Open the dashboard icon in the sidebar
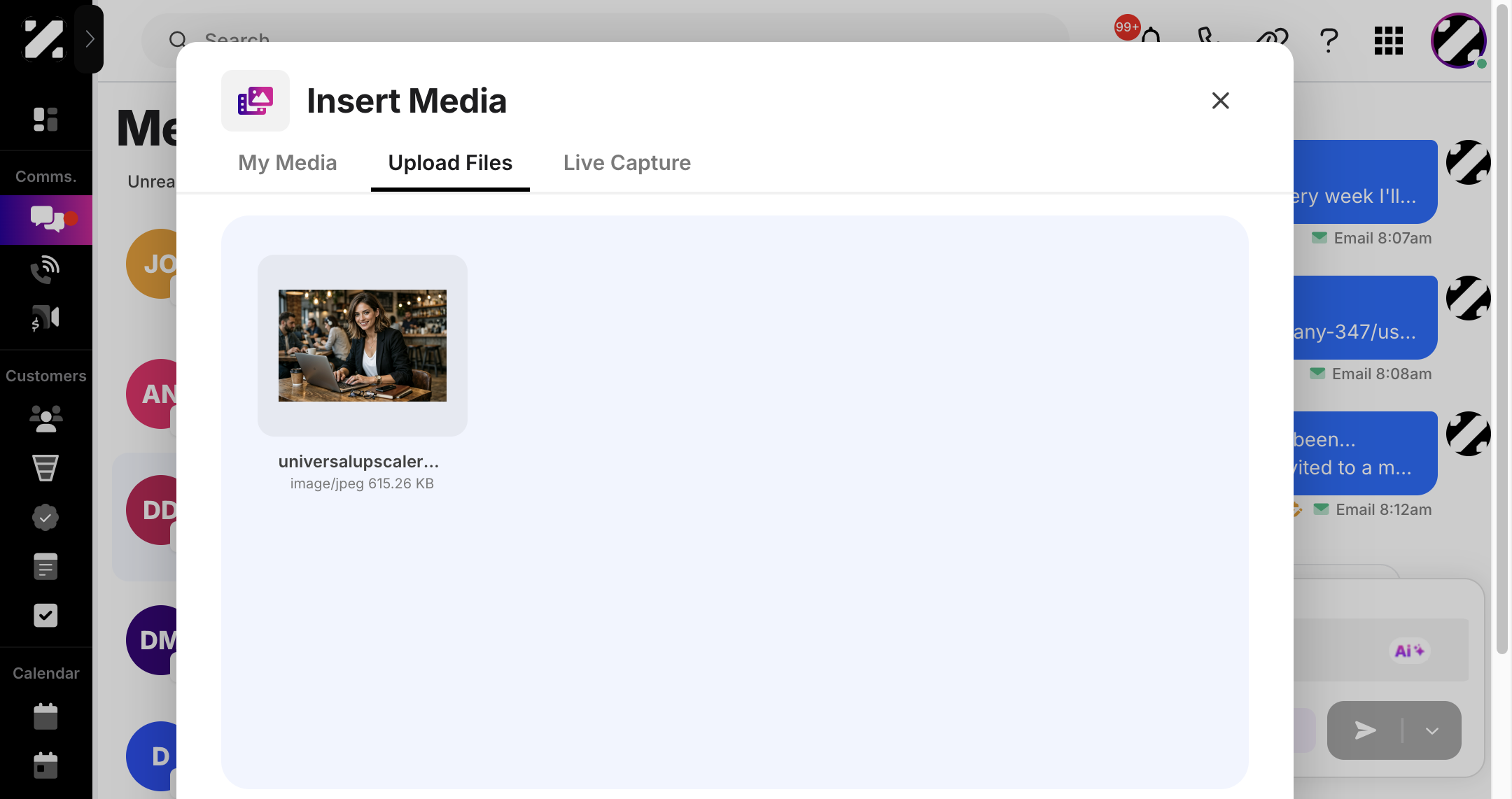Screen dimensions: 1512x799 click(x=45, y=119)
